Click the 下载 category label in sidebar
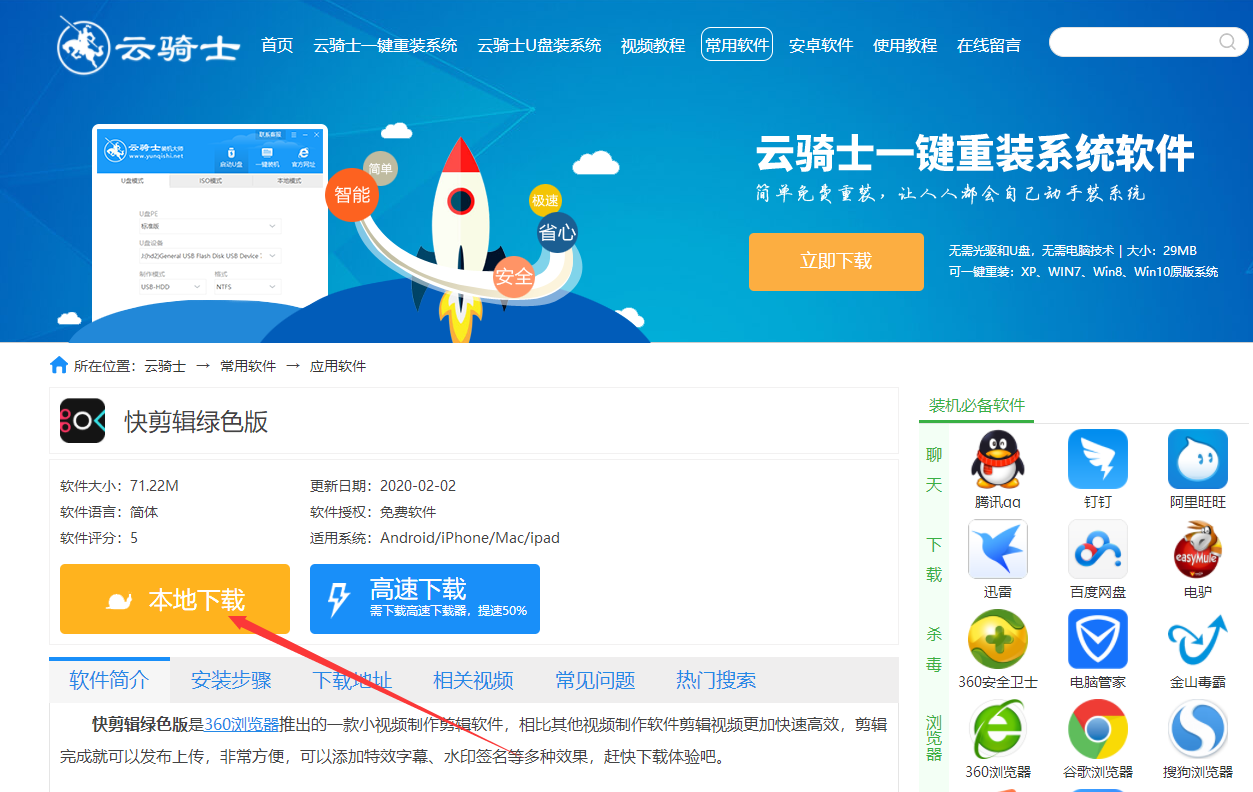This screenshot has width=1253, height=792. click(x=934, y=560)
